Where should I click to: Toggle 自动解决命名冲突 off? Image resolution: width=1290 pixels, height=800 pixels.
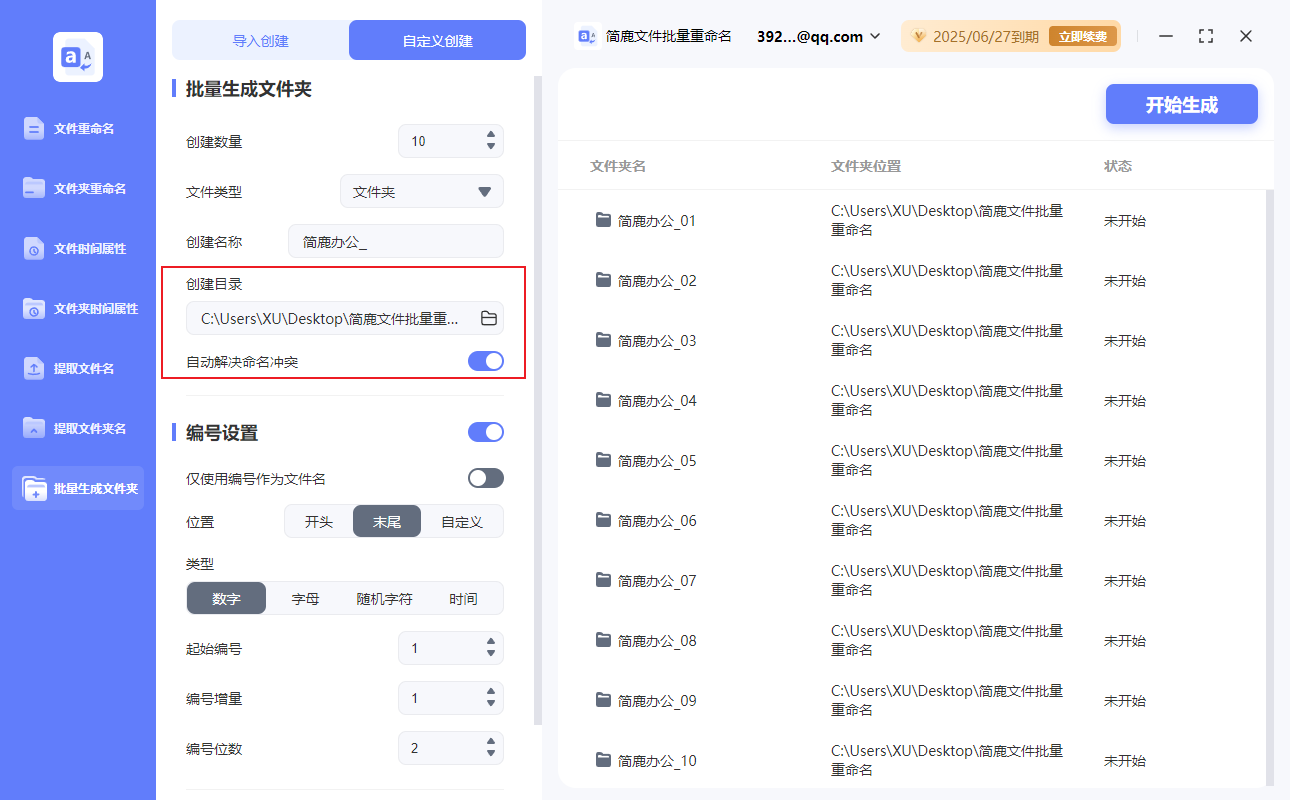pos(485,361)
